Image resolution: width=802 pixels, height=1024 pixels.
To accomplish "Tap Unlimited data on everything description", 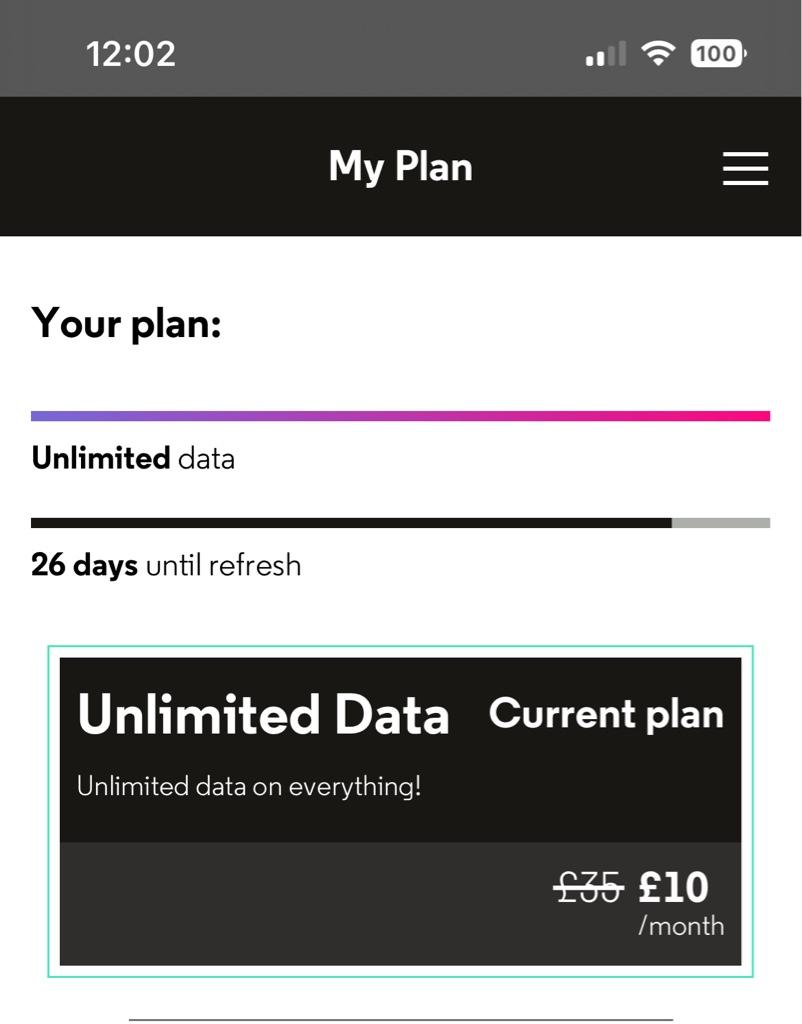I will pyautogui.click(x=249, y=786).
